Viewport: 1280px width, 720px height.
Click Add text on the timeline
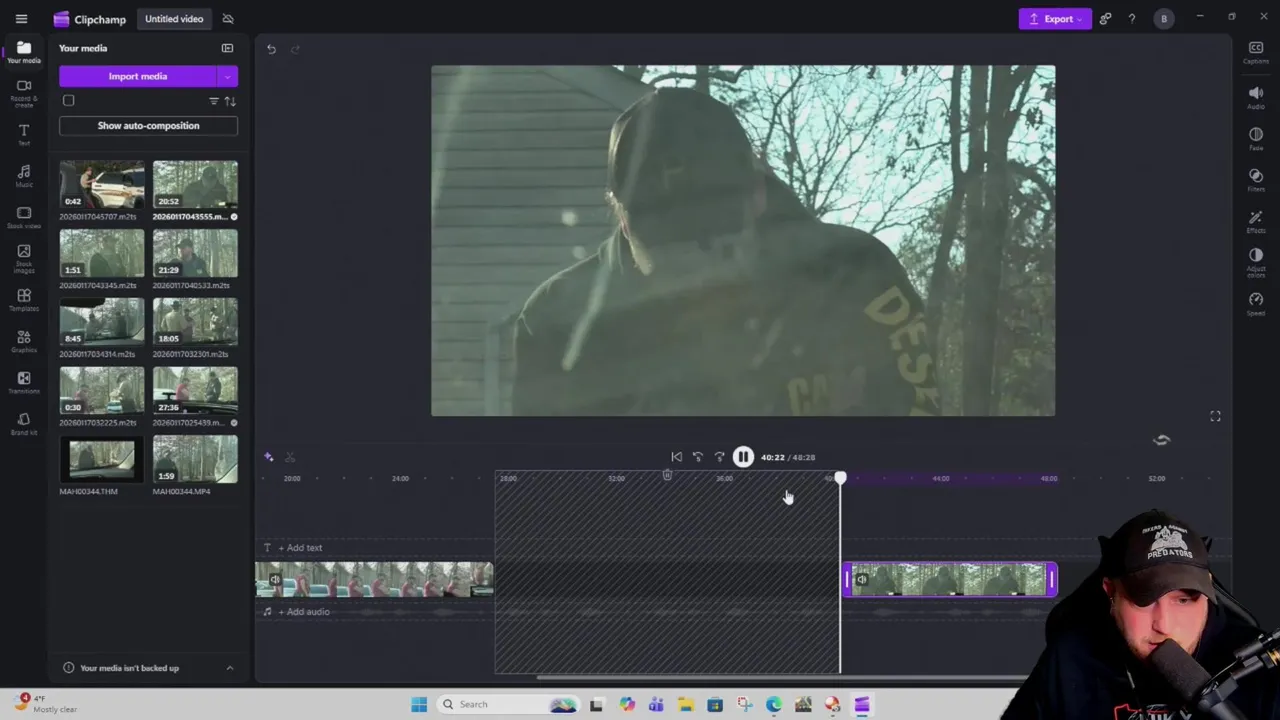[x=300, y=548]
